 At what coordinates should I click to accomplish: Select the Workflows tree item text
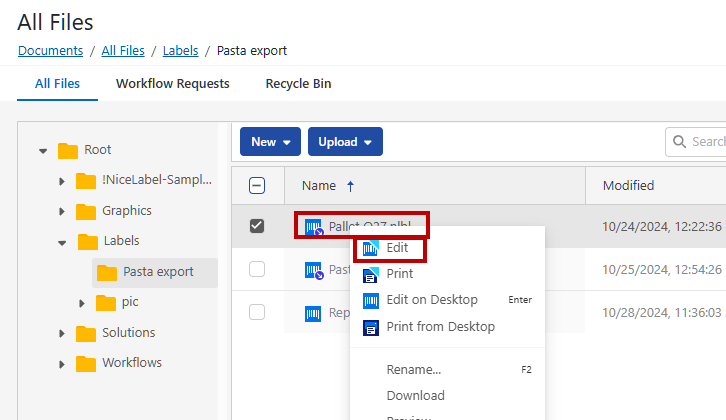point(132,363)
